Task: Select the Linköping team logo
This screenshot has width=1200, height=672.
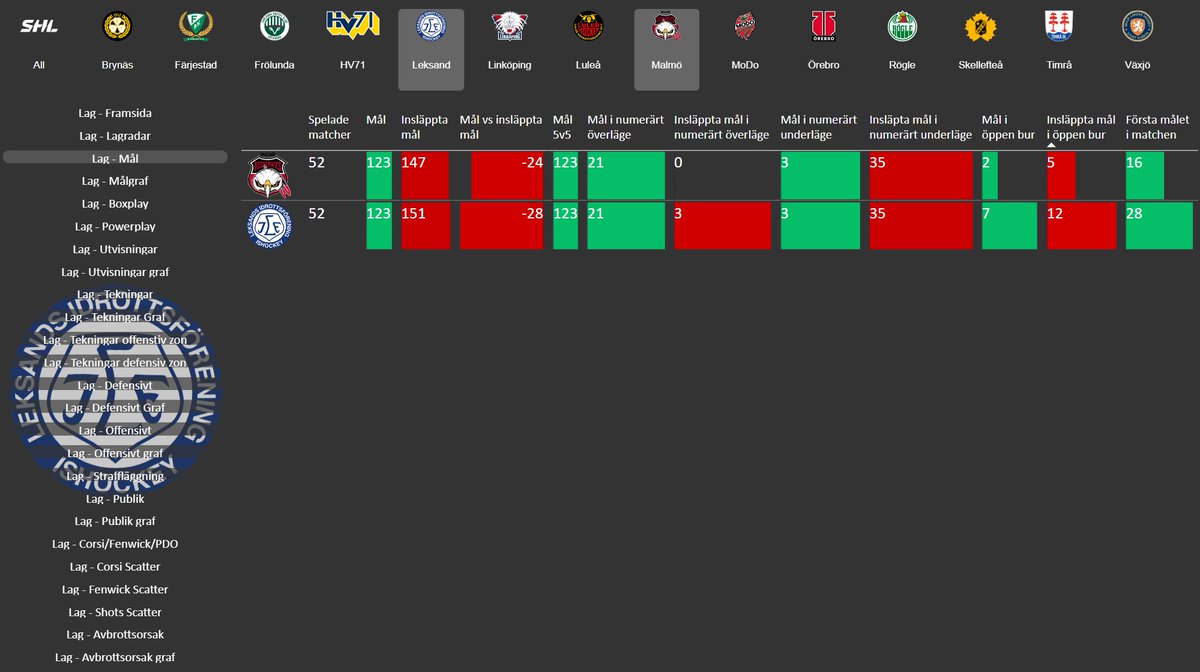Action: tap(509, 26)
